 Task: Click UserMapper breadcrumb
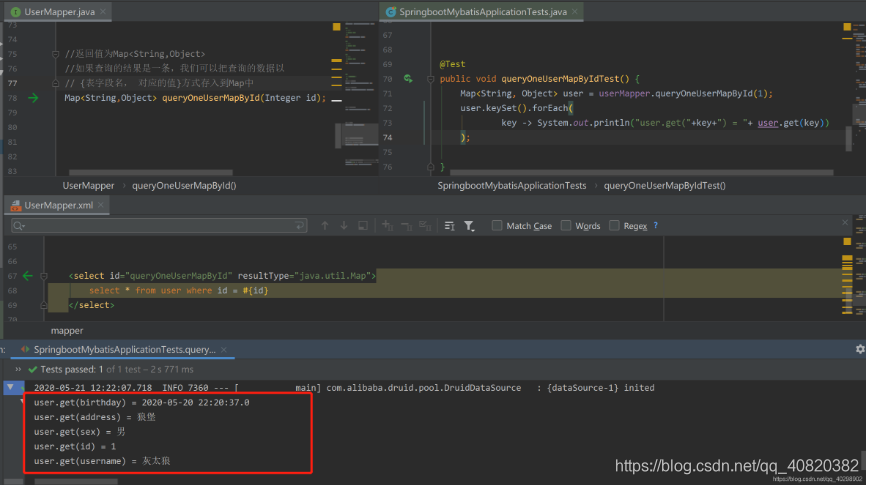pos(88,186)
